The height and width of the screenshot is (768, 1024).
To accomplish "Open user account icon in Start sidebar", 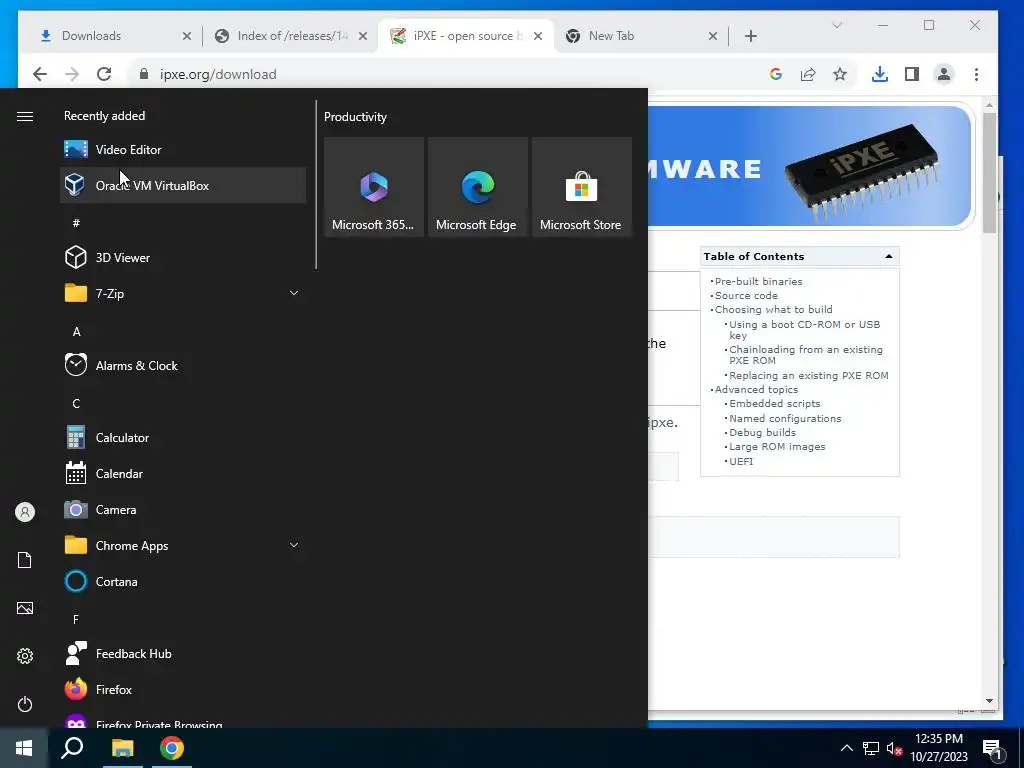I will (25, 512).
